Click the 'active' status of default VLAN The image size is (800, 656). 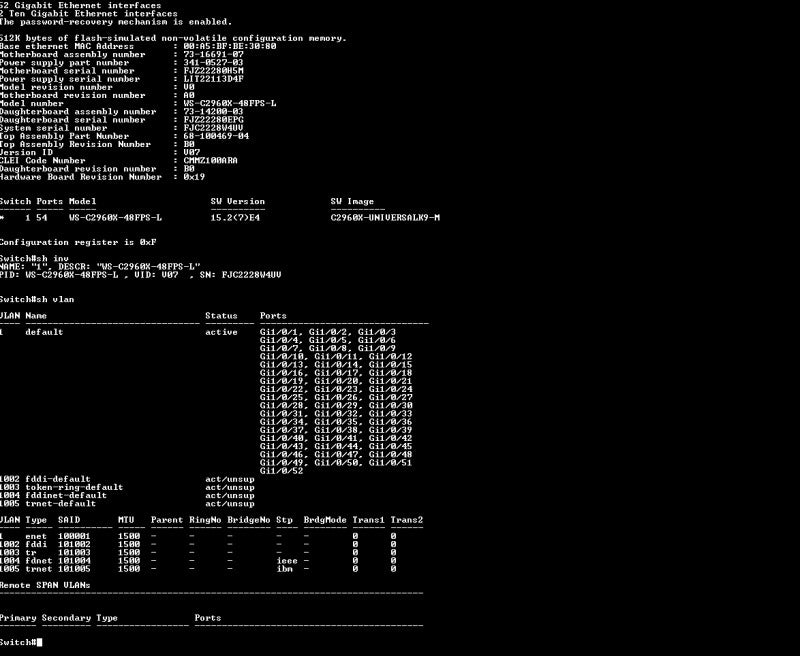pyautogui.click(x=221, y=332)
